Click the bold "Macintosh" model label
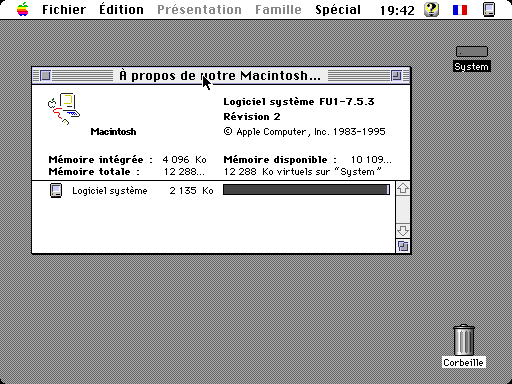 click(113, 132)
